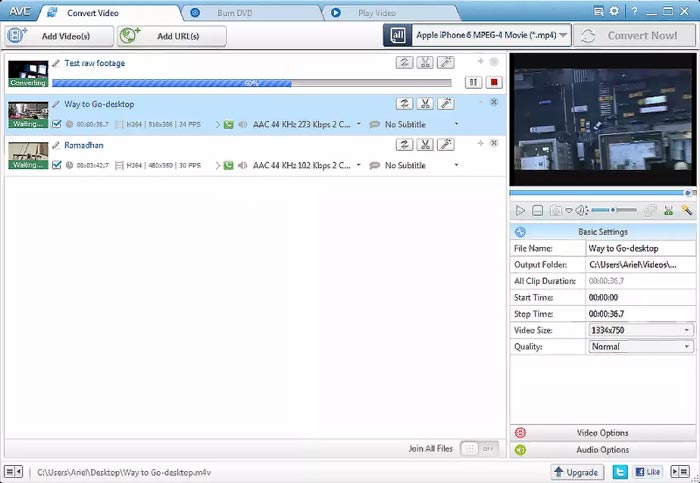Adjust the preview volume slider
Image resolution: width=700 pixels, height=483 pixels.
(x=614, y=210)
